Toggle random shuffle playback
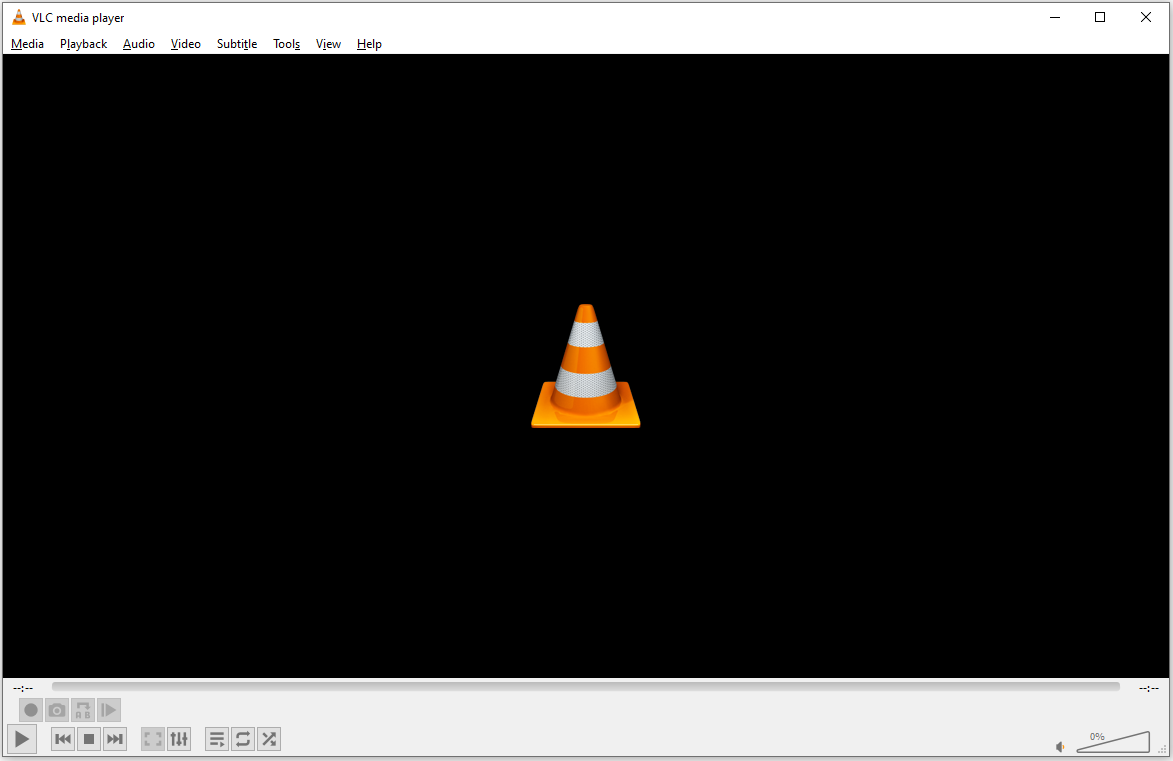1173x761 pixels. pyautogui.click(x=269, y=739)
